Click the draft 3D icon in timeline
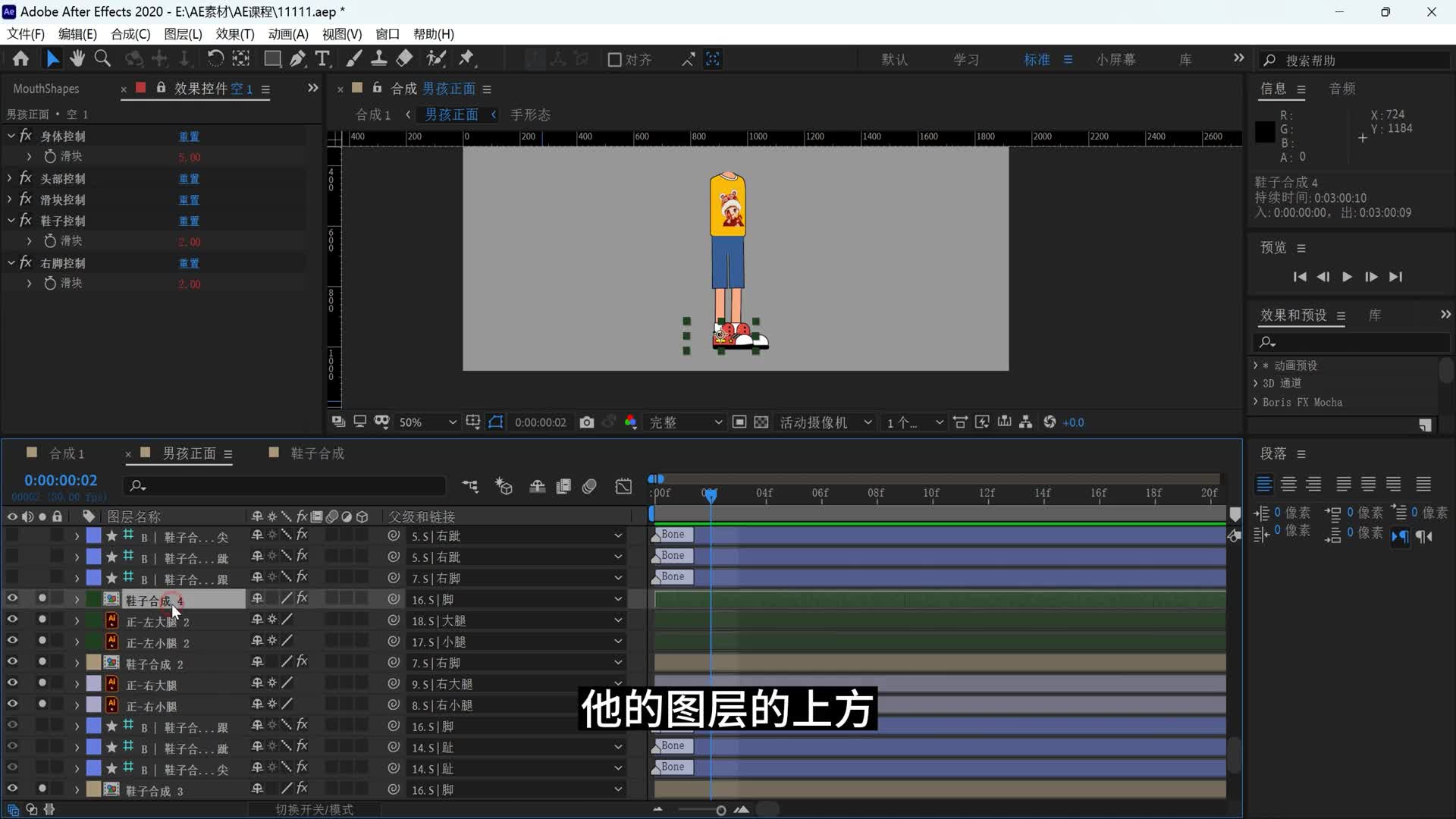Viewport: 1456px width, 819px height. coord(504,486)
